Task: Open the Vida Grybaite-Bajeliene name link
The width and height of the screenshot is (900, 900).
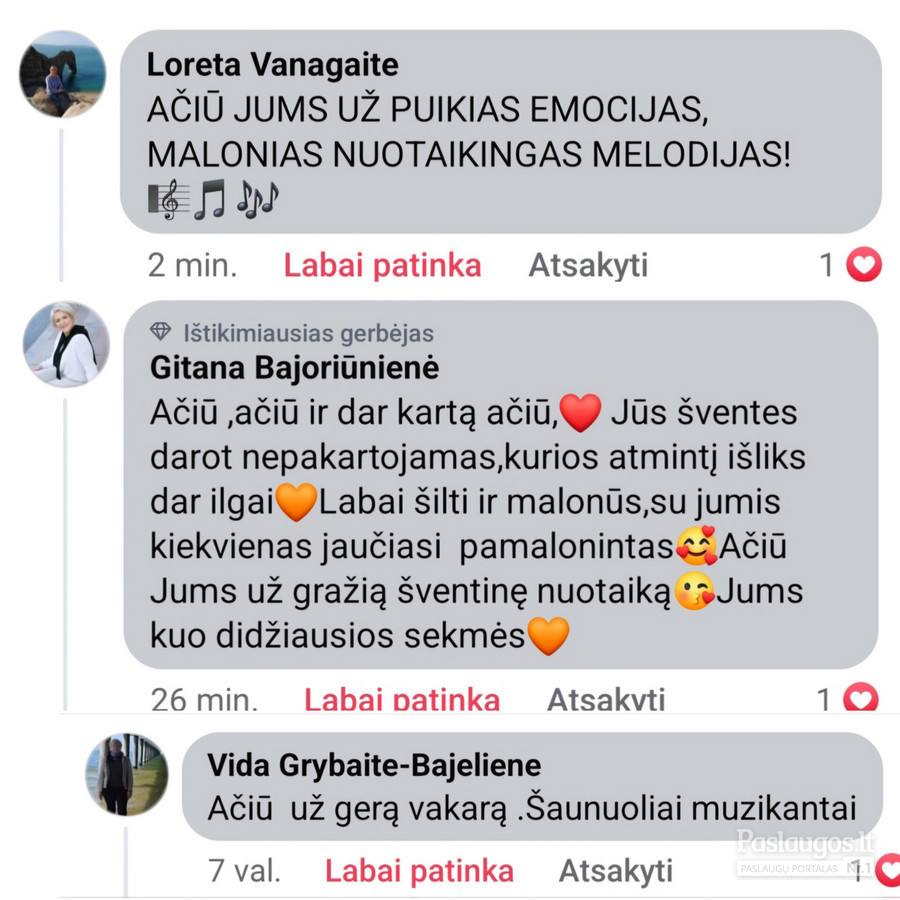Action: tap(374, 765)
